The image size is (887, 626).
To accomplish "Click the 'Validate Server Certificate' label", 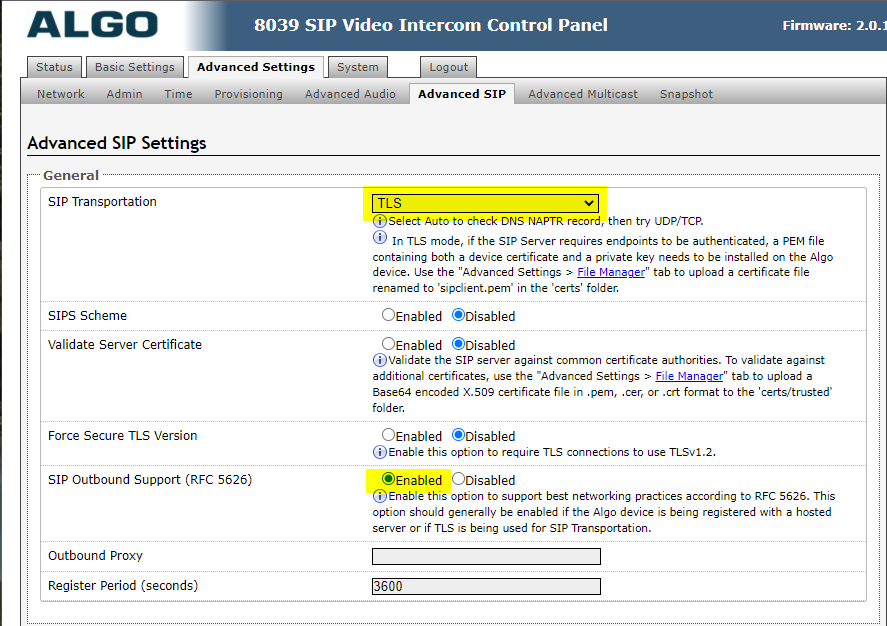I will [x=124, y=344].
